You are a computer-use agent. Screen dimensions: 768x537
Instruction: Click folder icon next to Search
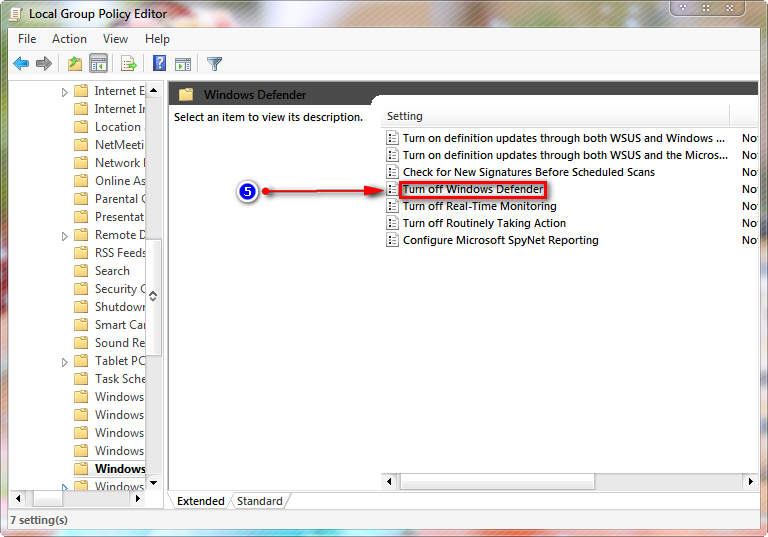(81, 271)
